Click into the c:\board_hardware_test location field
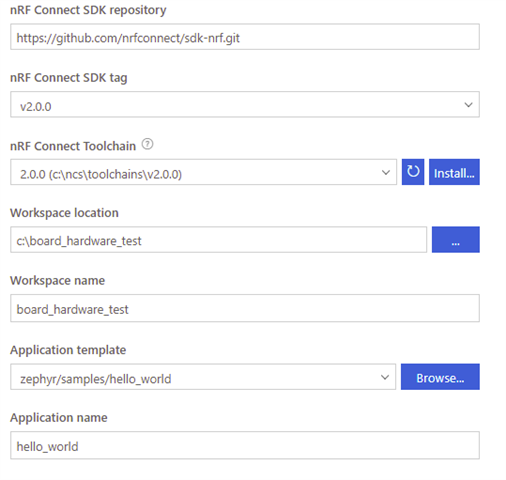The width and height of the screenshot is (506, 480). (218, 240)
